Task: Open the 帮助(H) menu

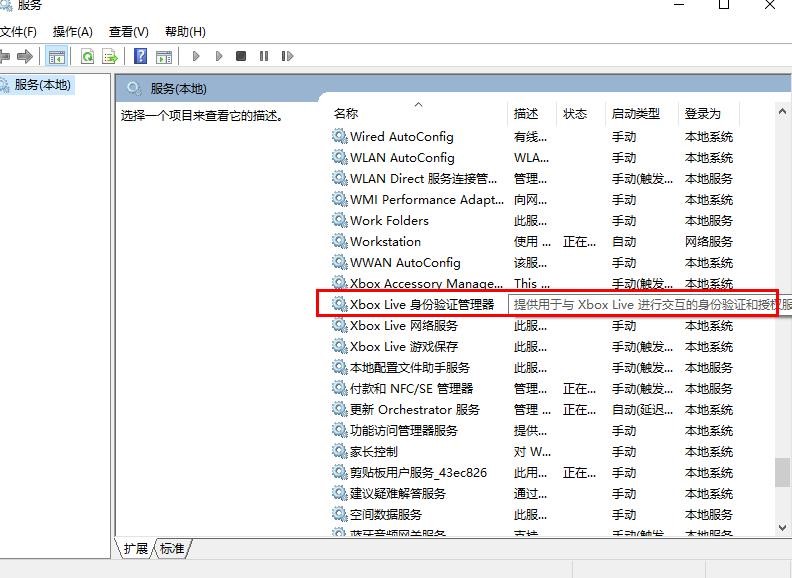Action: (x=185, y=32)
